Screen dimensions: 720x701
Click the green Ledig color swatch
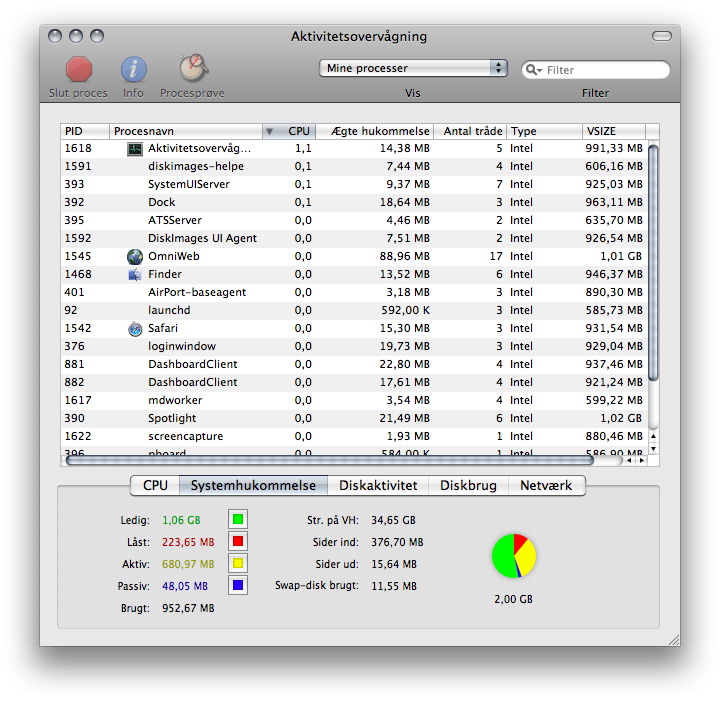(238, 519)
